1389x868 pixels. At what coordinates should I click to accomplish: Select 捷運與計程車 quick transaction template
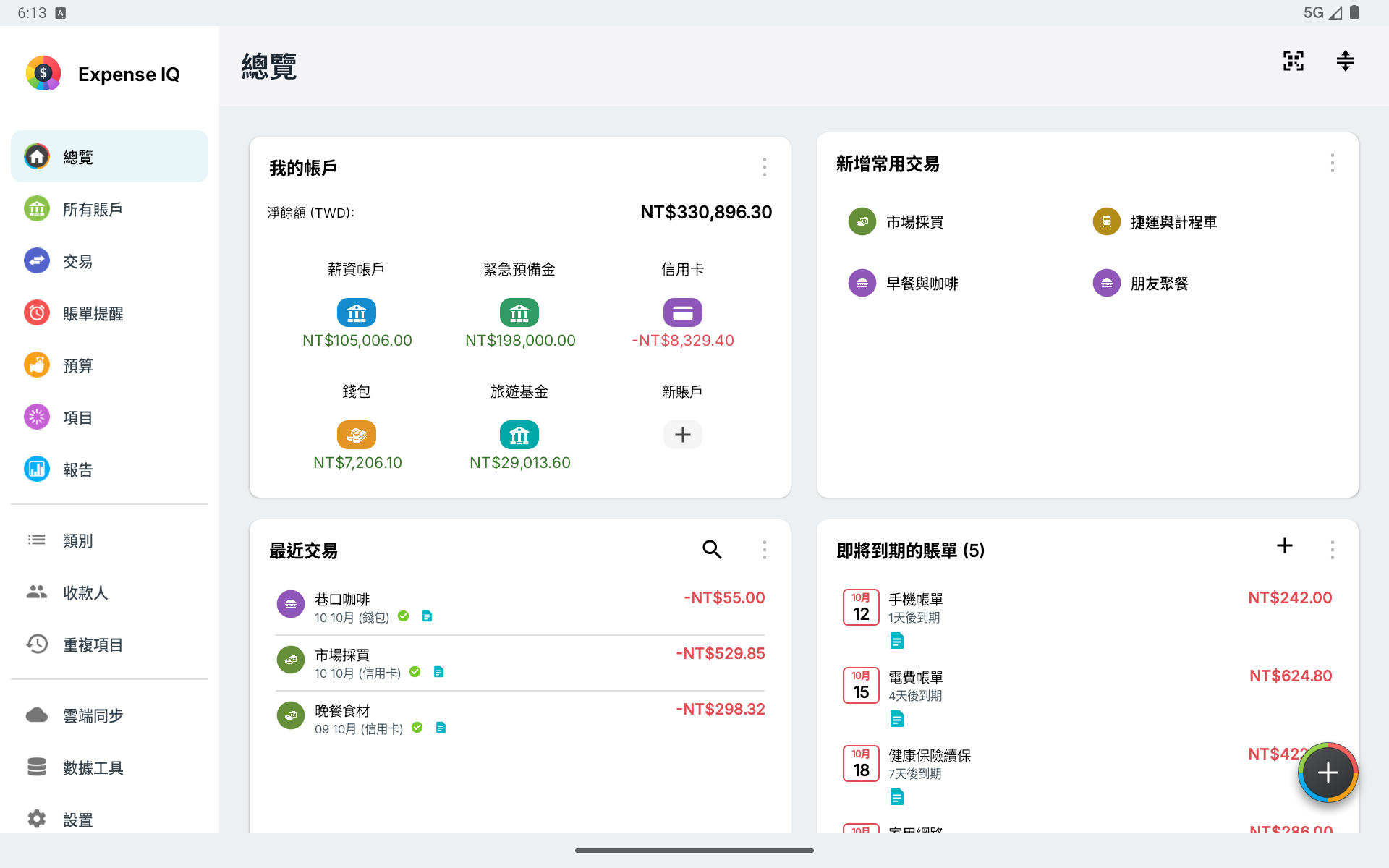pos(1155,222)
